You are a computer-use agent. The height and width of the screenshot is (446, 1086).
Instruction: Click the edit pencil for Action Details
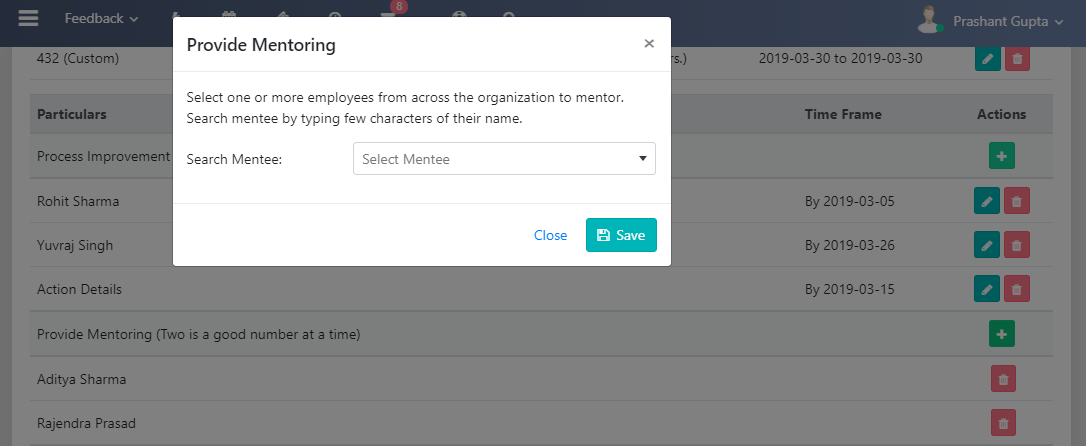[x=987, y=289]
